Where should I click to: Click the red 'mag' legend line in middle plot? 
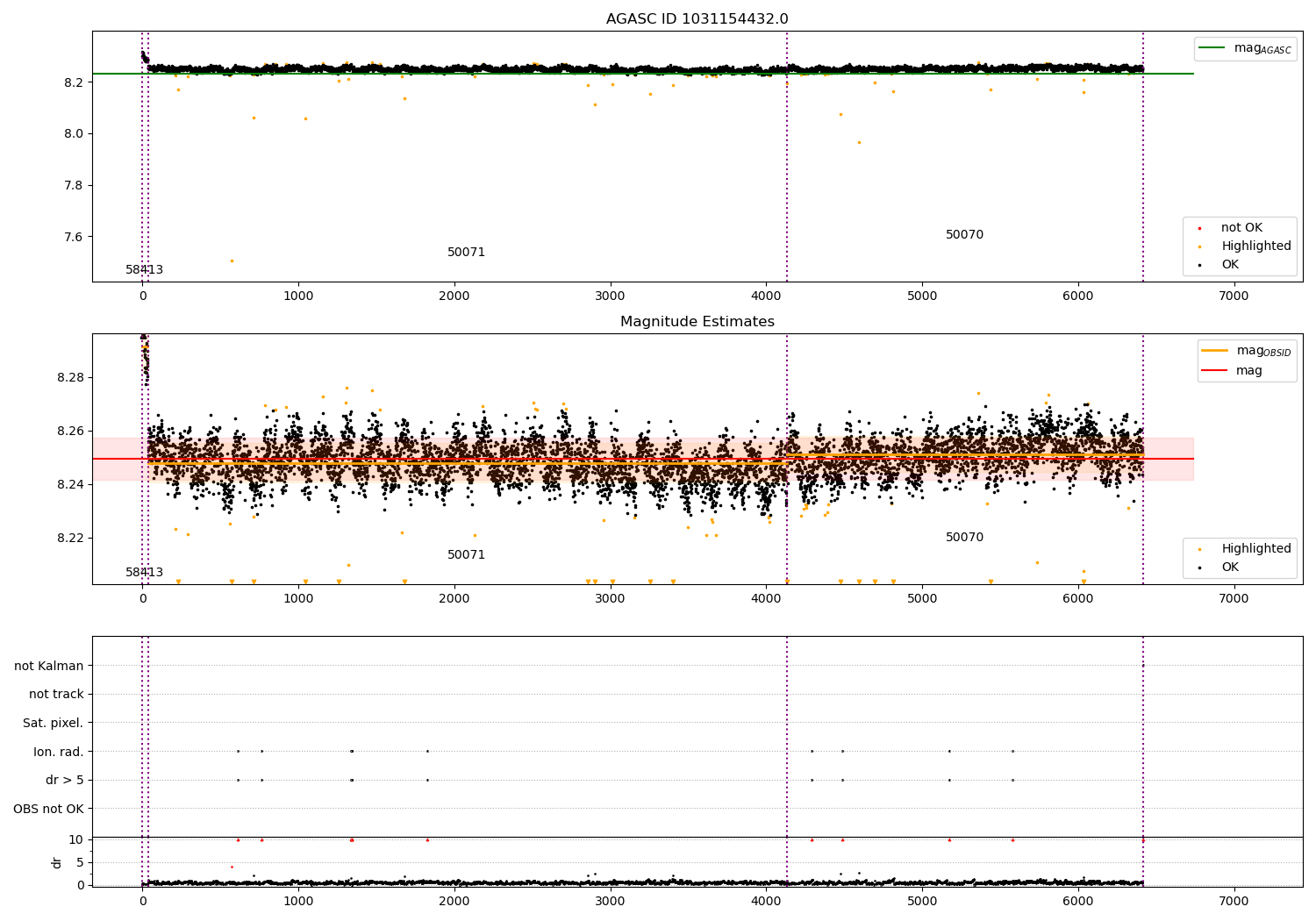click(1214, 371)
